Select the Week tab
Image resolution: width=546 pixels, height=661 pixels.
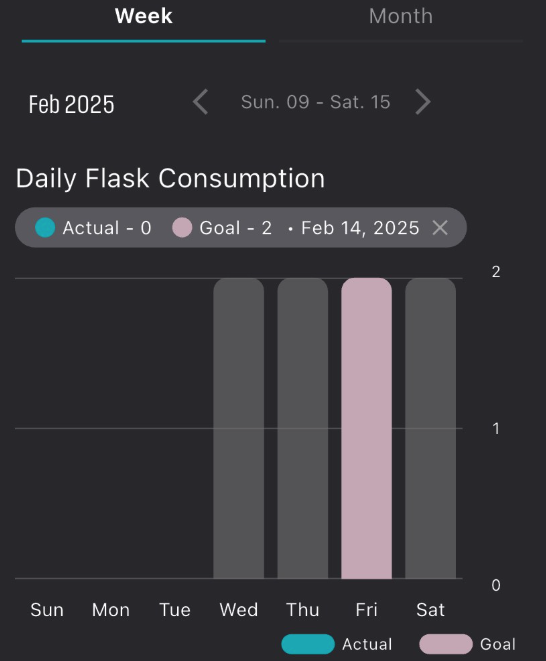coord(144,17)
